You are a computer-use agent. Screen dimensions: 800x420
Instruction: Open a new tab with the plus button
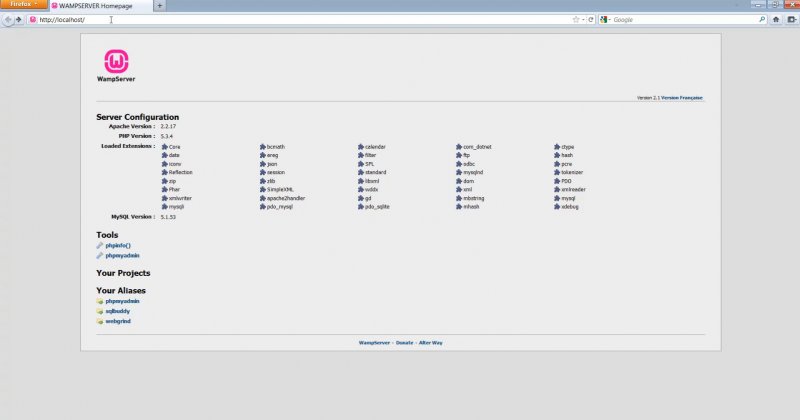click(x=160, y=6)
